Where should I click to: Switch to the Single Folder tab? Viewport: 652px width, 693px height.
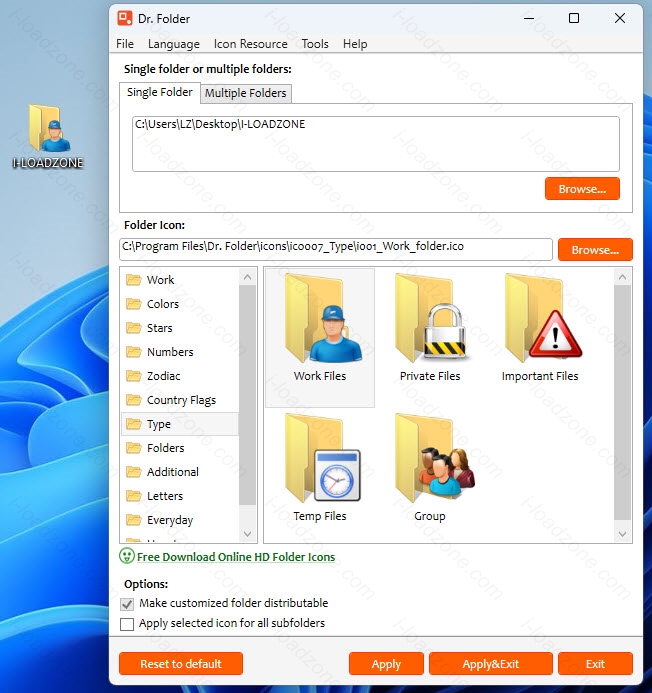point(160,92)
